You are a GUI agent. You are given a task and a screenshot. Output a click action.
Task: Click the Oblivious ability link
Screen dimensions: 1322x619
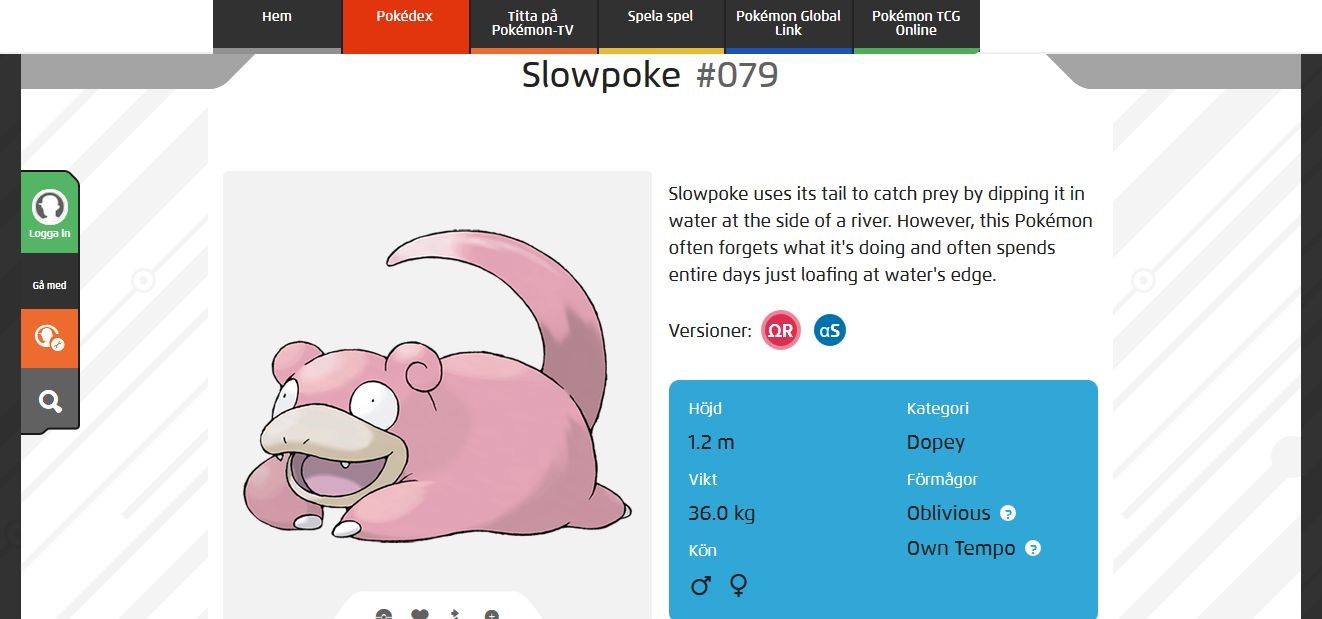(x=948, y=514)
